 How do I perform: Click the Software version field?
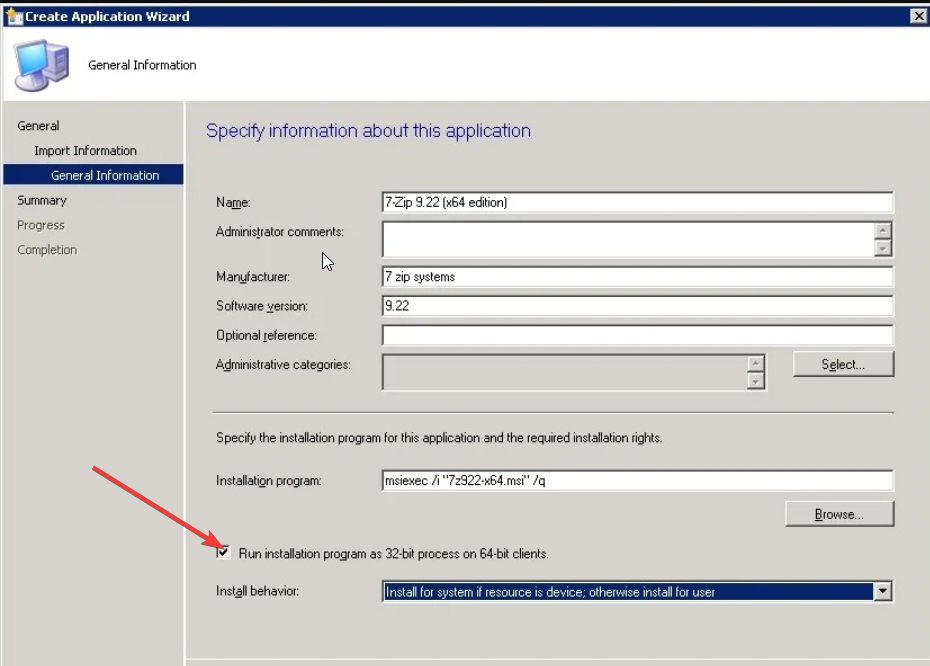pyautogui.click(x=637, y=306)
